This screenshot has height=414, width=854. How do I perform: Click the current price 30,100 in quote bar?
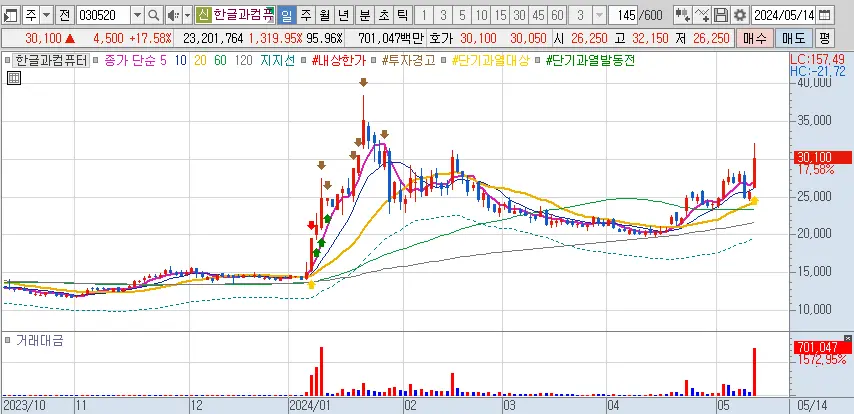42,38
